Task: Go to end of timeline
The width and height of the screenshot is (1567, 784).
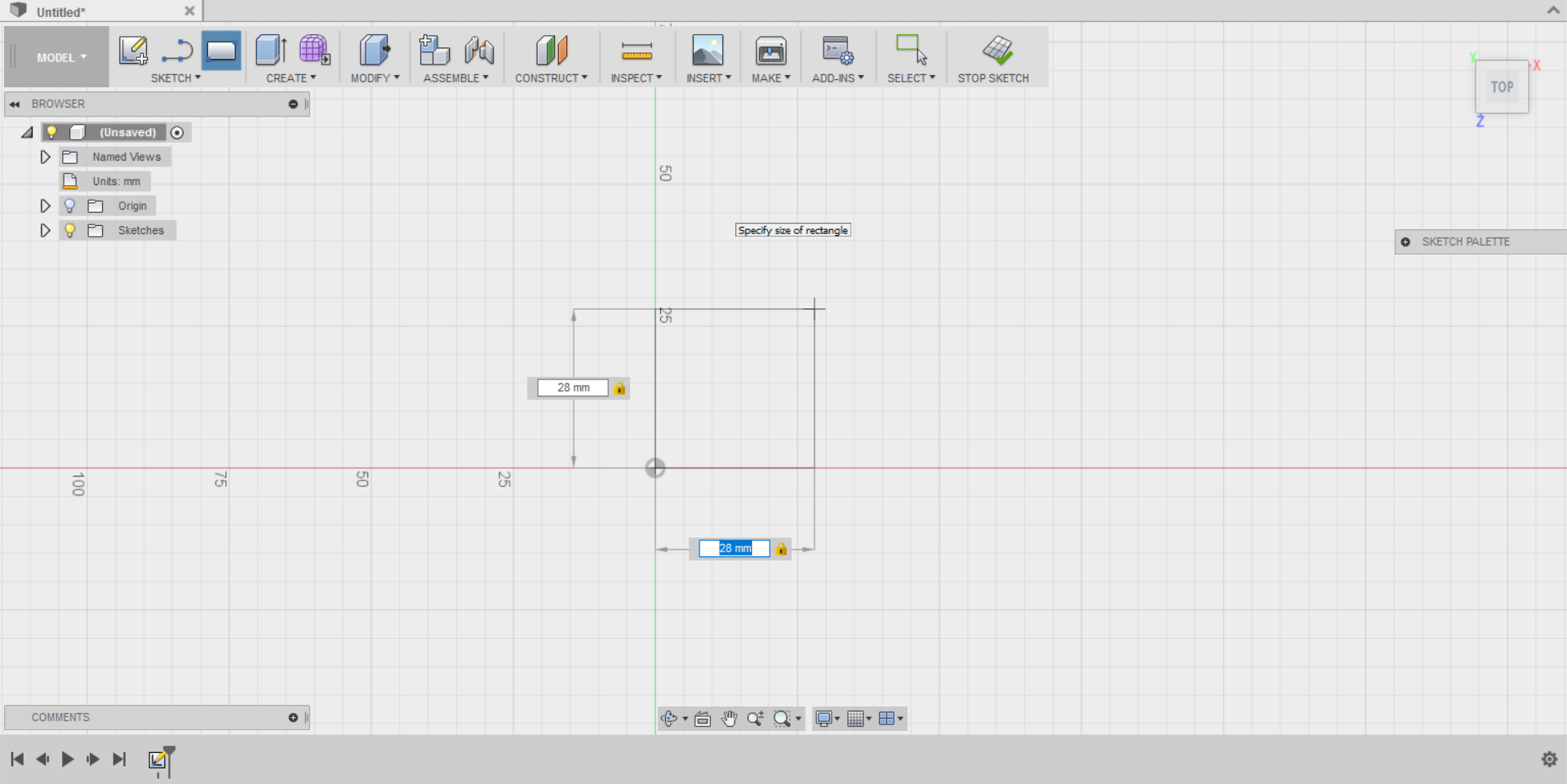Action: point(119,760)
